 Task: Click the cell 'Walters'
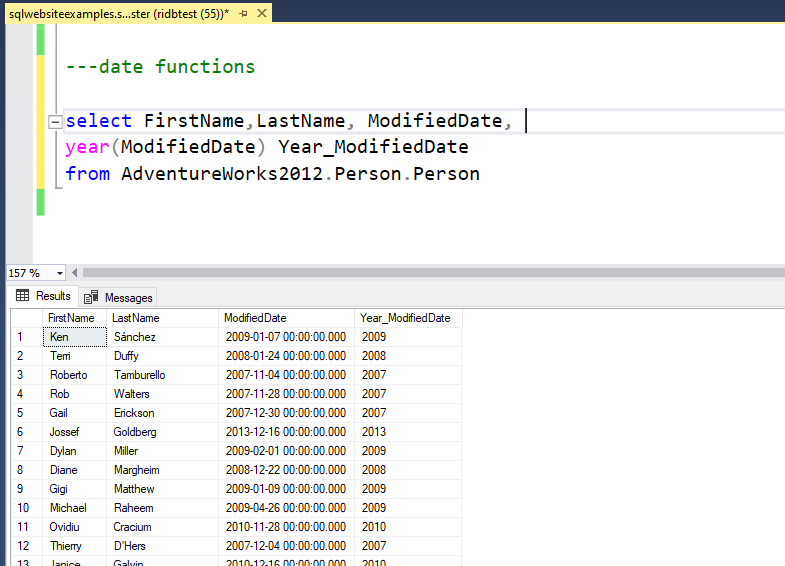pyautogui.click(x=163, y=394)
